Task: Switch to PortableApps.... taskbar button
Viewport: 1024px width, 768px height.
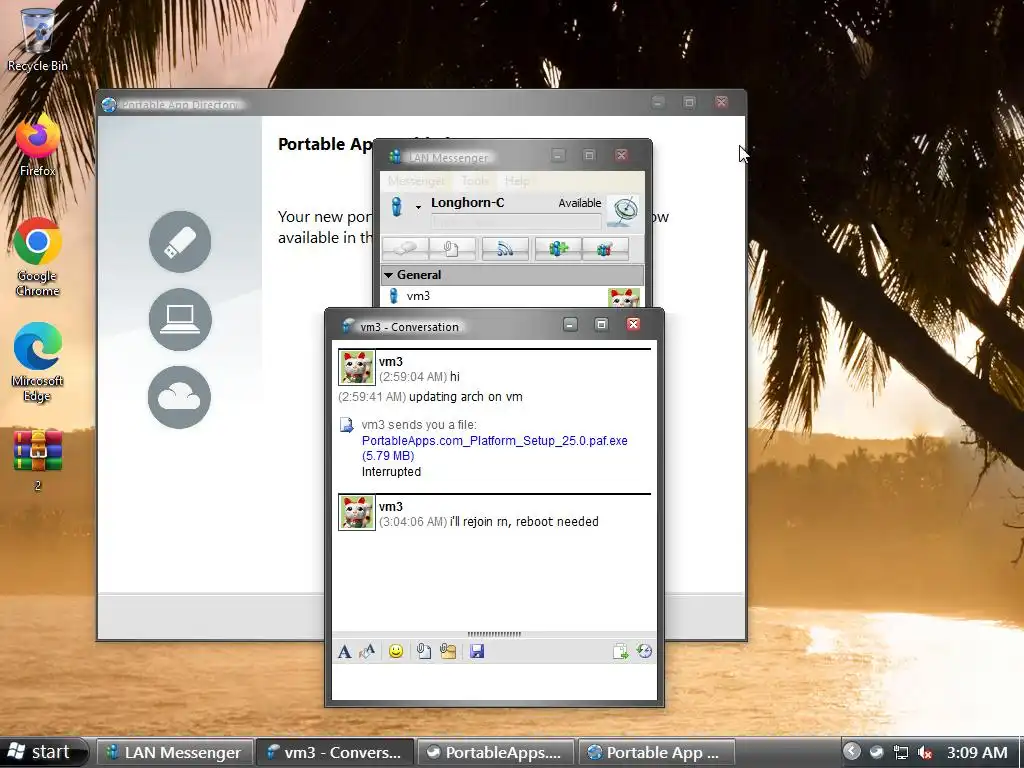Action: (495, 752)
